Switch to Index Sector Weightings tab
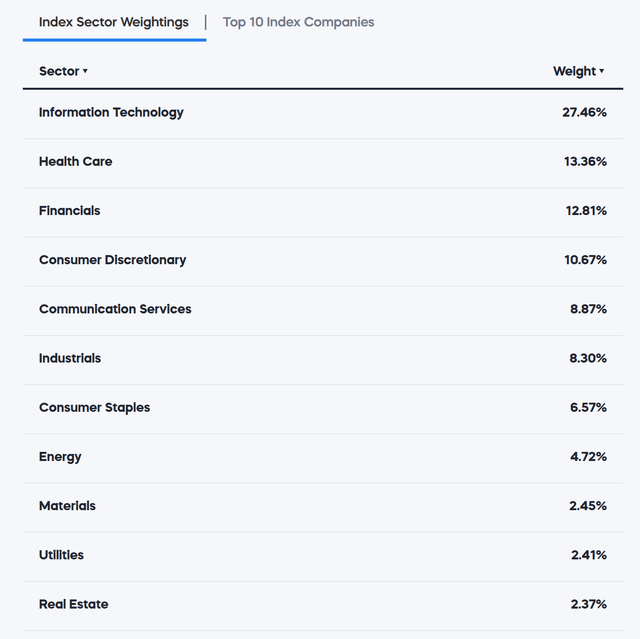This screenshot has height=639, width=640. 114,22
